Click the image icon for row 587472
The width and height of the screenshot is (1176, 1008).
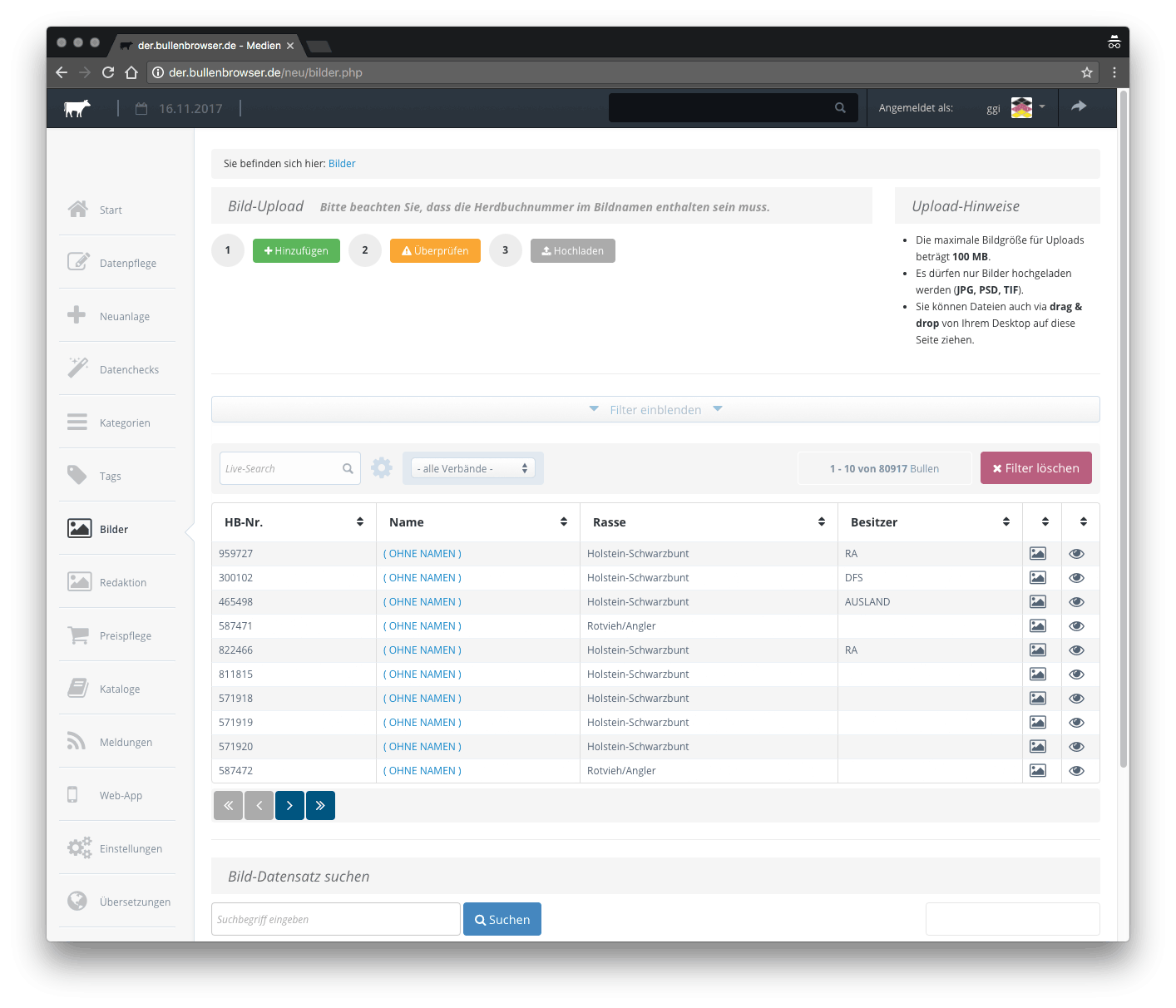(x=1038, y=771)
